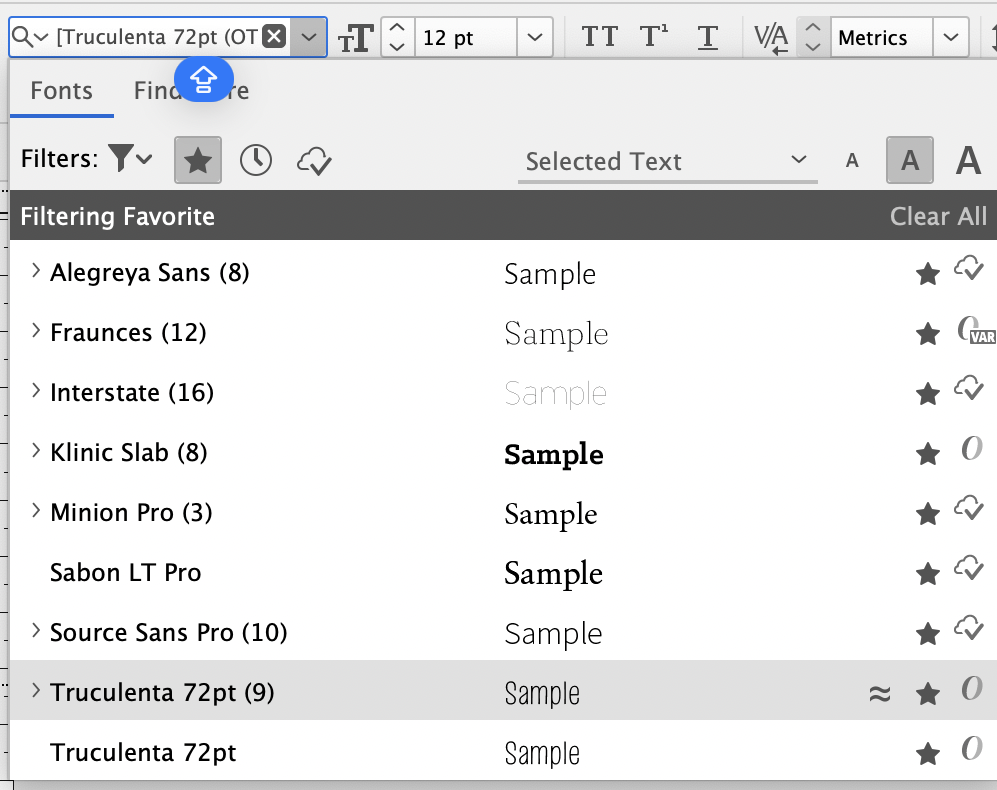
Task: Toggle the favorites star filter
Action: pyautogui.click(x=198, y=160)
